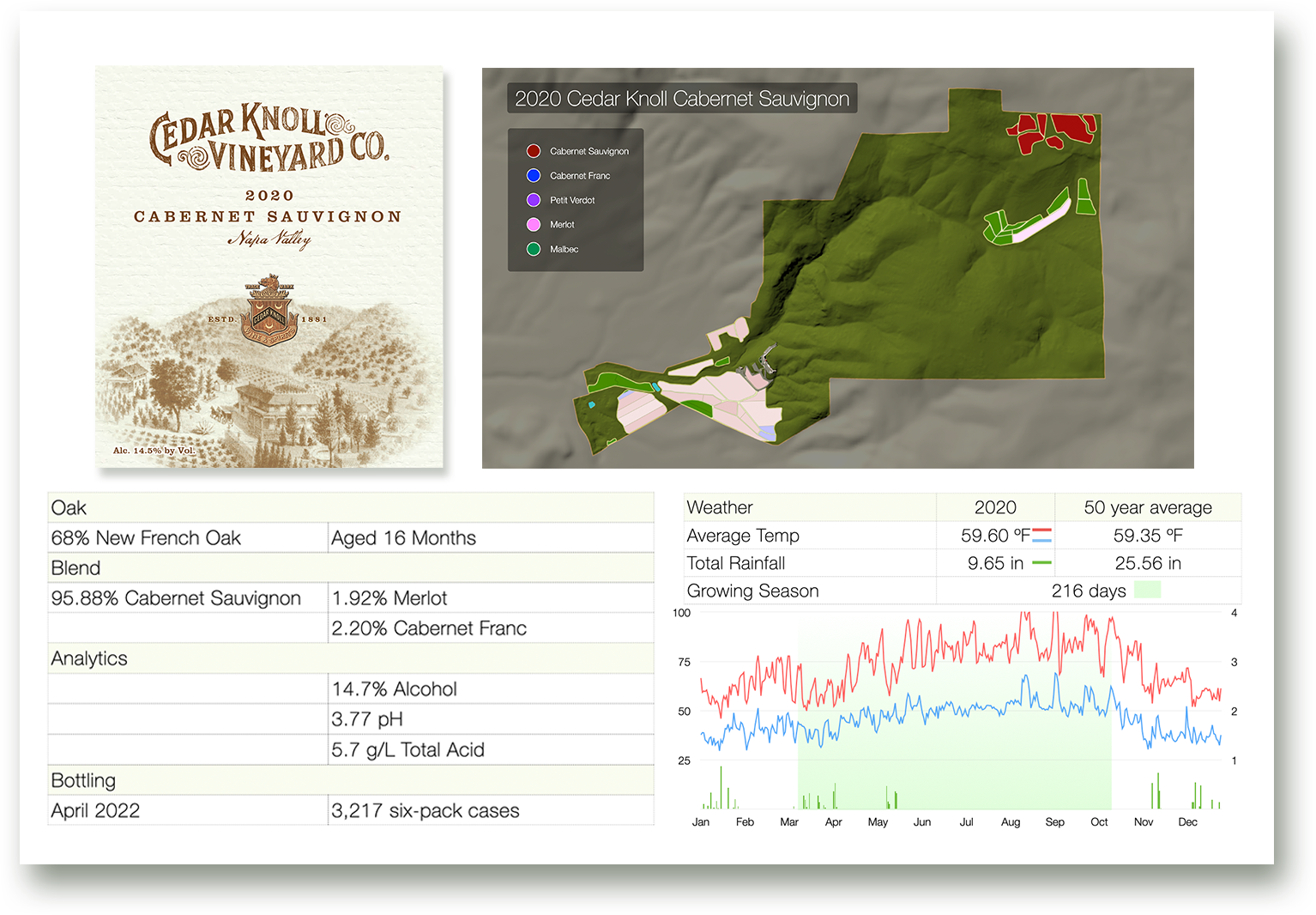Click the 'Alc. 14.5% by Vol.' label text
1316x915 pixels.
coord(154,450)
